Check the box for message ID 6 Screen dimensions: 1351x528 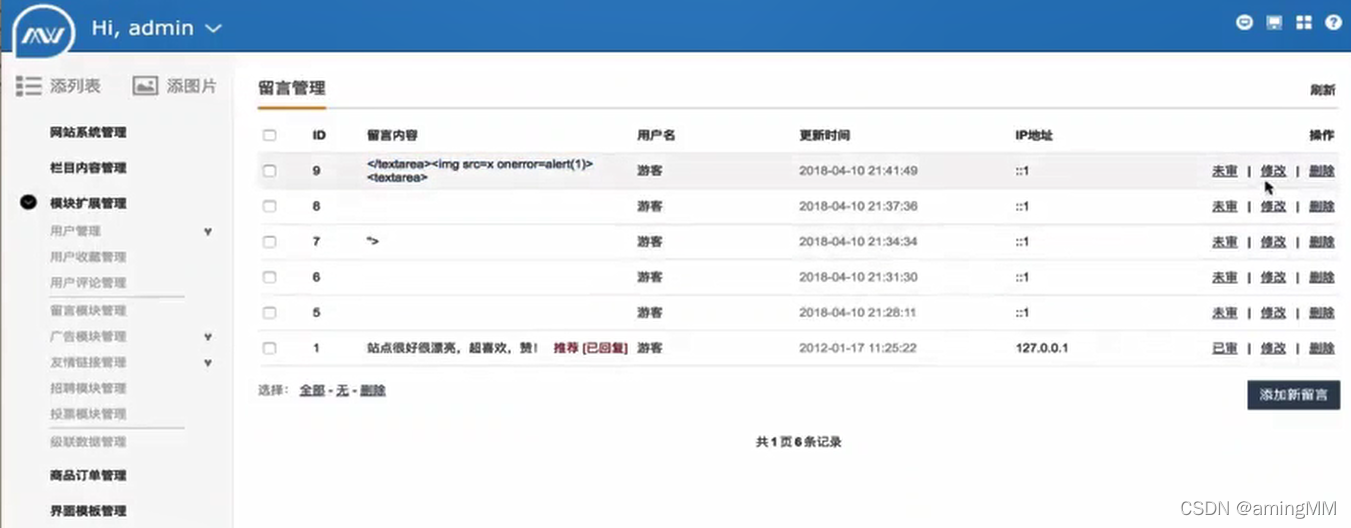[x=269, y=277]
